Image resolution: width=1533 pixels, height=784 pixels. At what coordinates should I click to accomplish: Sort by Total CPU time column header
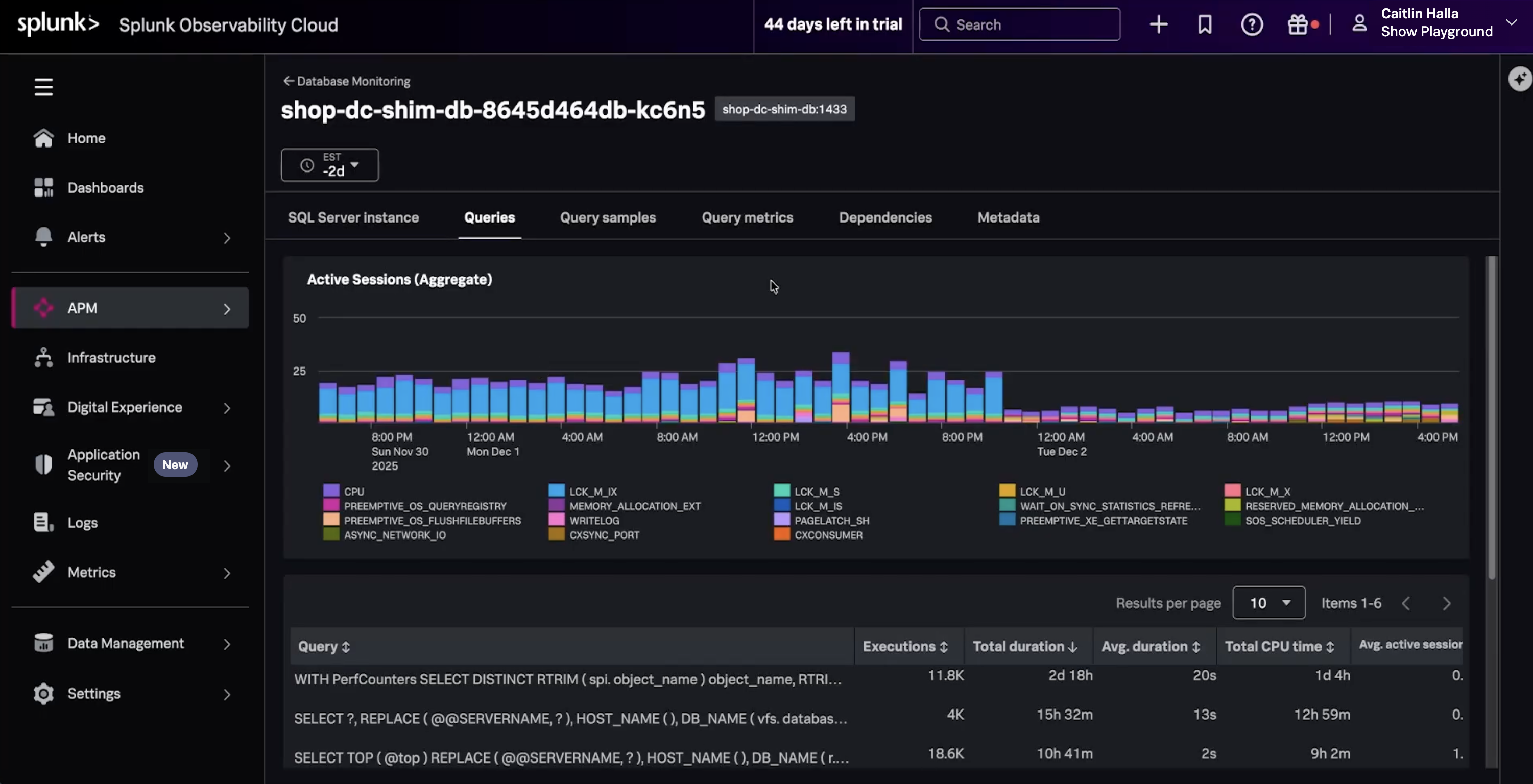1280,647
